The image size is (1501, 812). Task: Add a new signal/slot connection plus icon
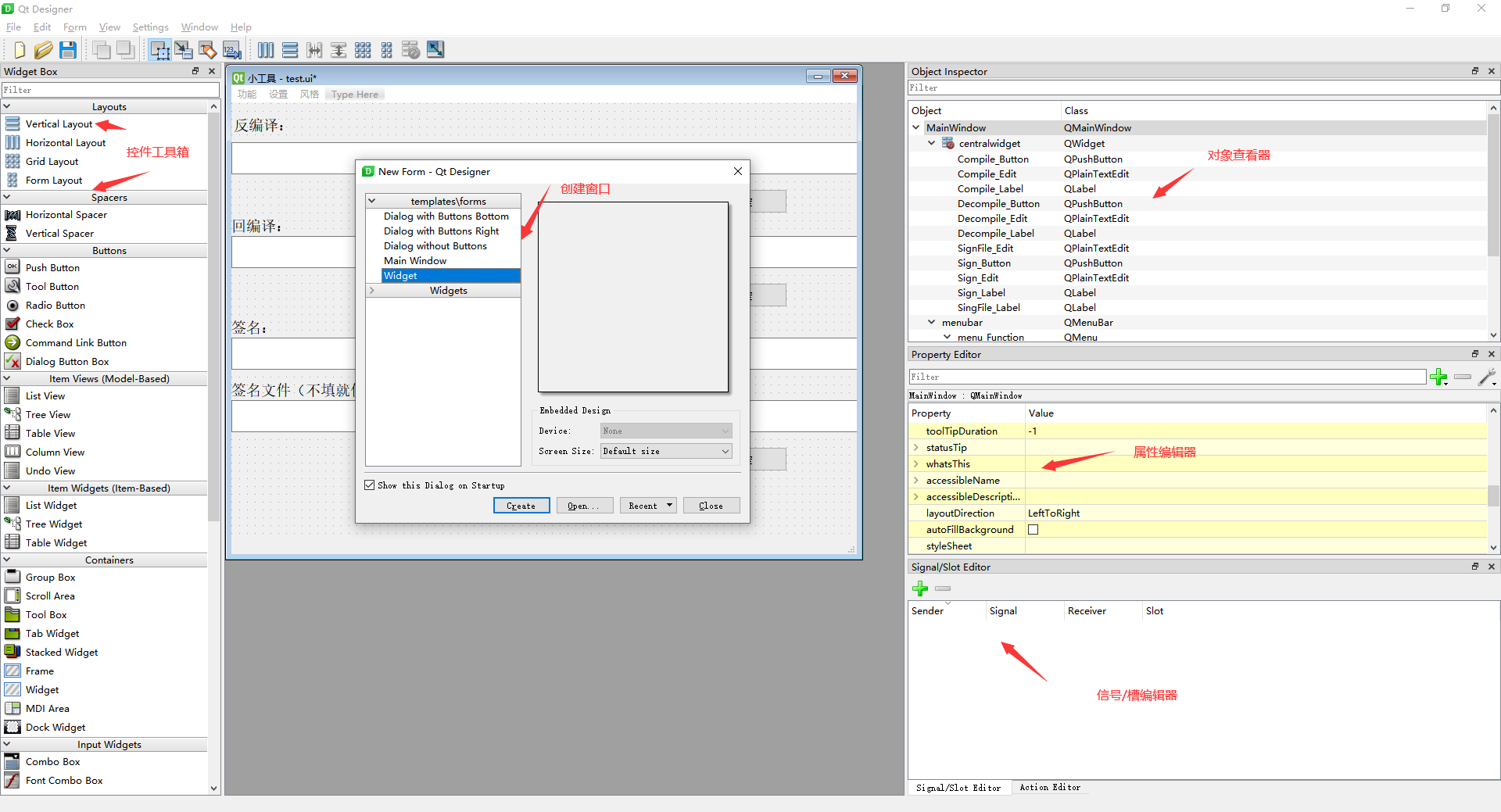tap(920, 588)
